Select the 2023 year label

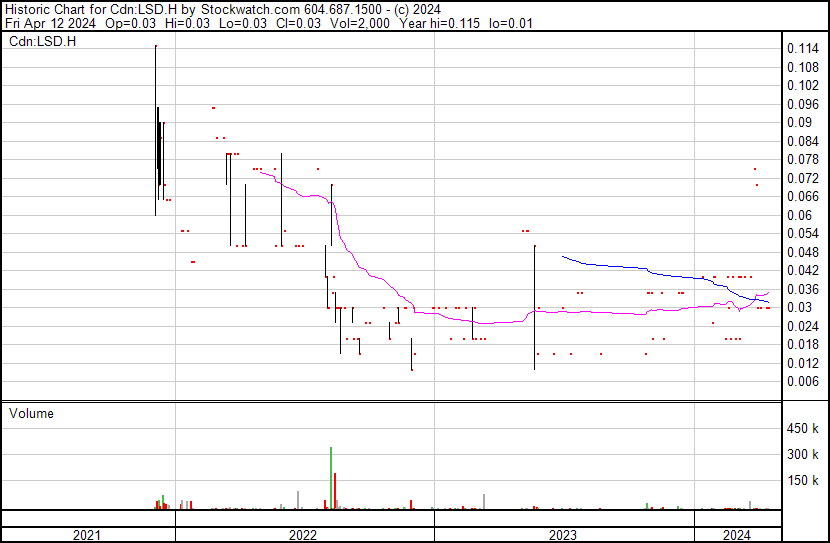coord(563,535)
